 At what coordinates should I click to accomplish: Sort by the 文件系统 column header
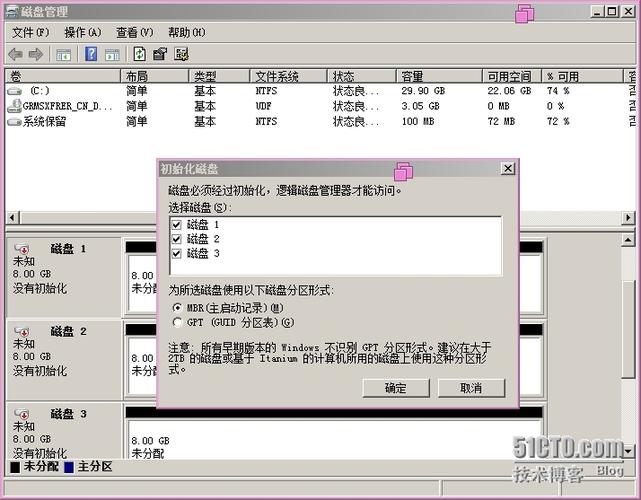coord(288,76)
